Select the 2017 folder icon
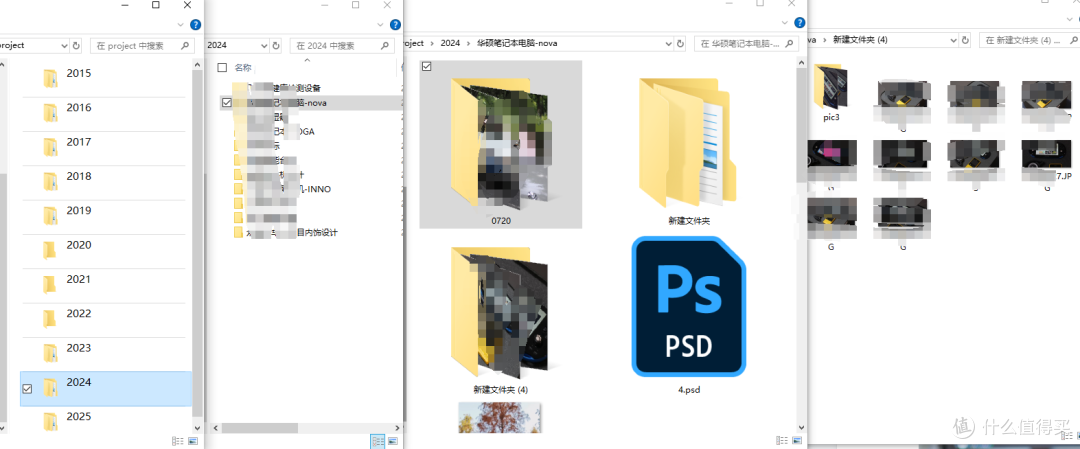 (x=50, y=147)
